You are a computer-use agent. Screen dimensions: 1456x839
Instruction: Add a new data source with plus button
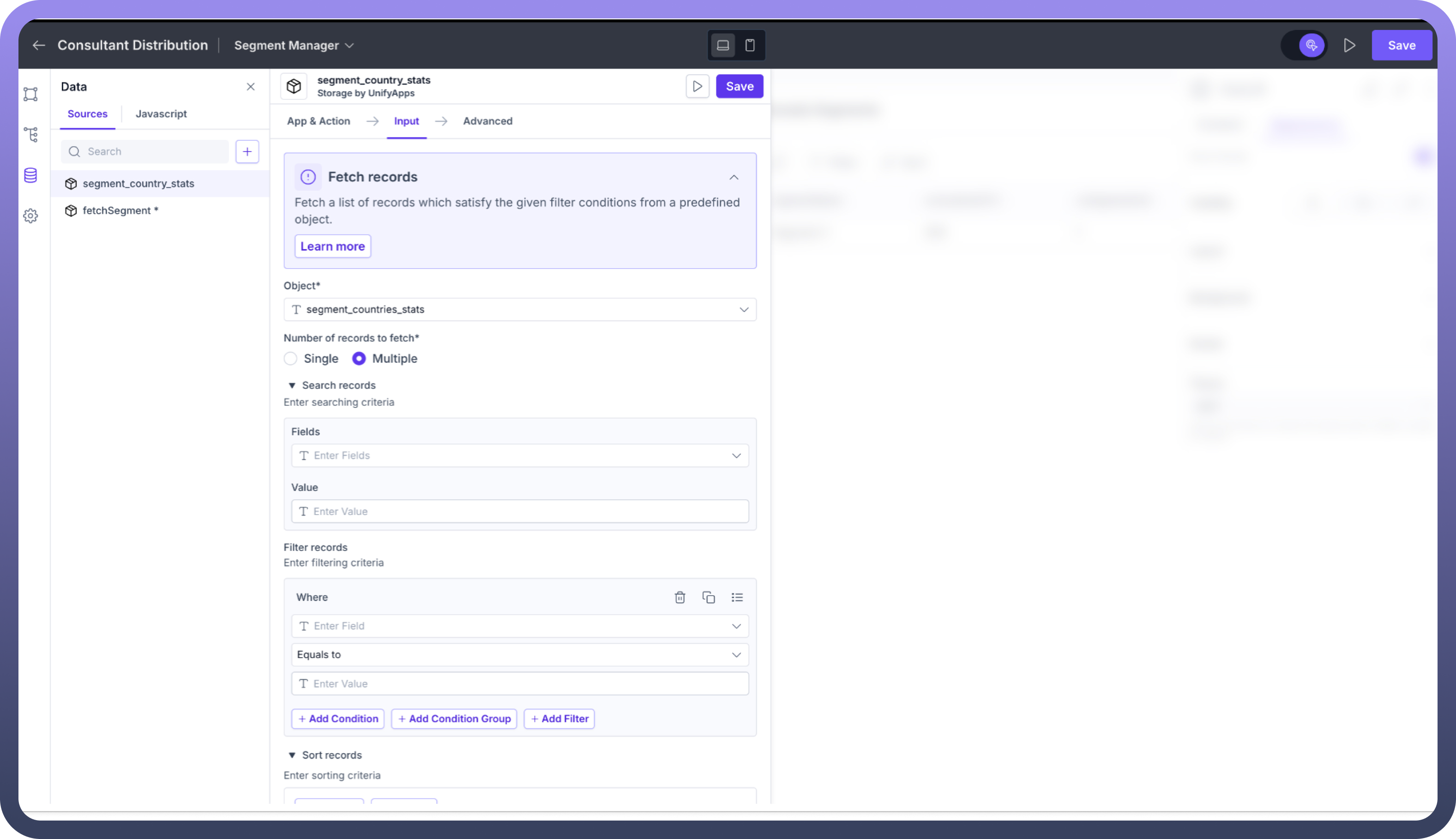[x=247, y=151]
